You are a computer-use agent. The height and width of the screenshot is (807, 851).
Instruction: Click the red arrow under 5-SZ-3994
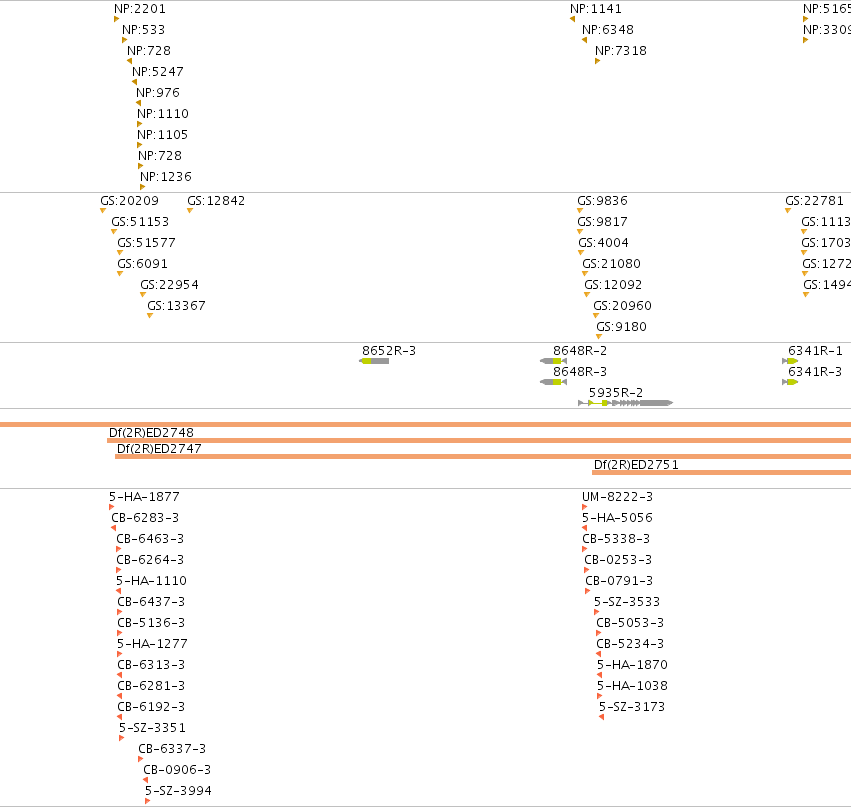(x=148, y=801)
